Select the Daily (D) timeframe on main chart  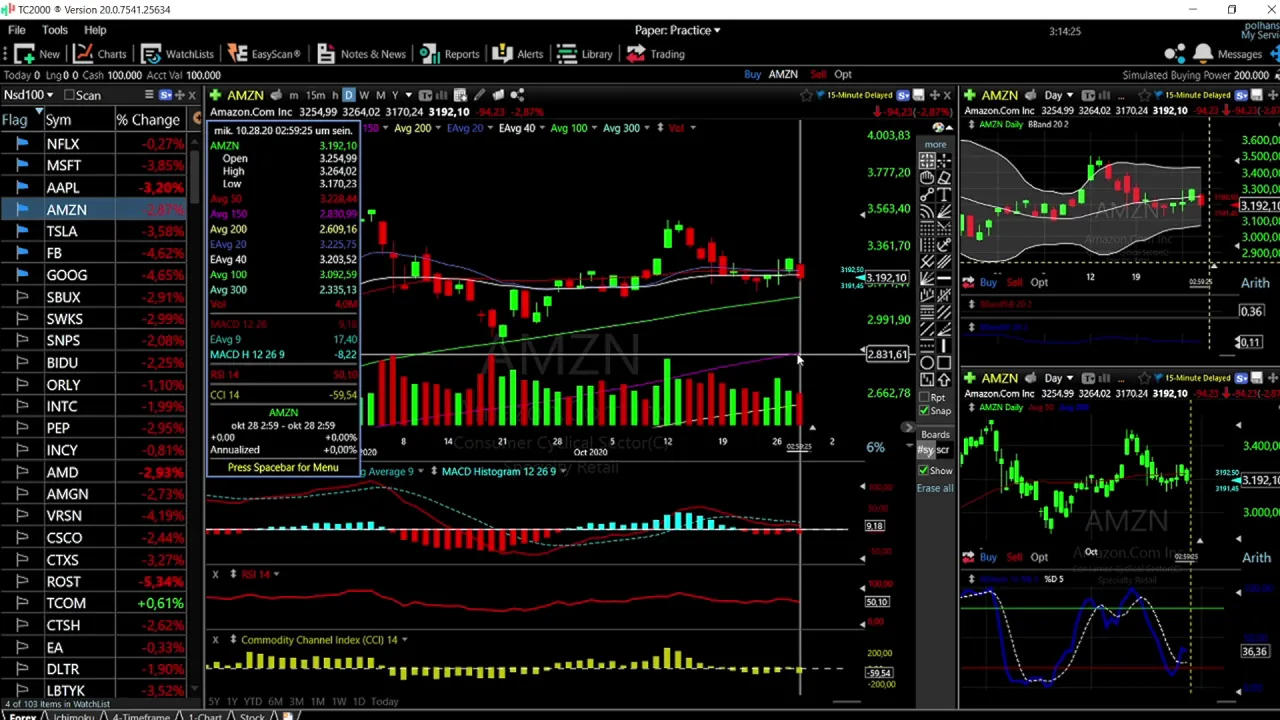(x=349, y=95)
